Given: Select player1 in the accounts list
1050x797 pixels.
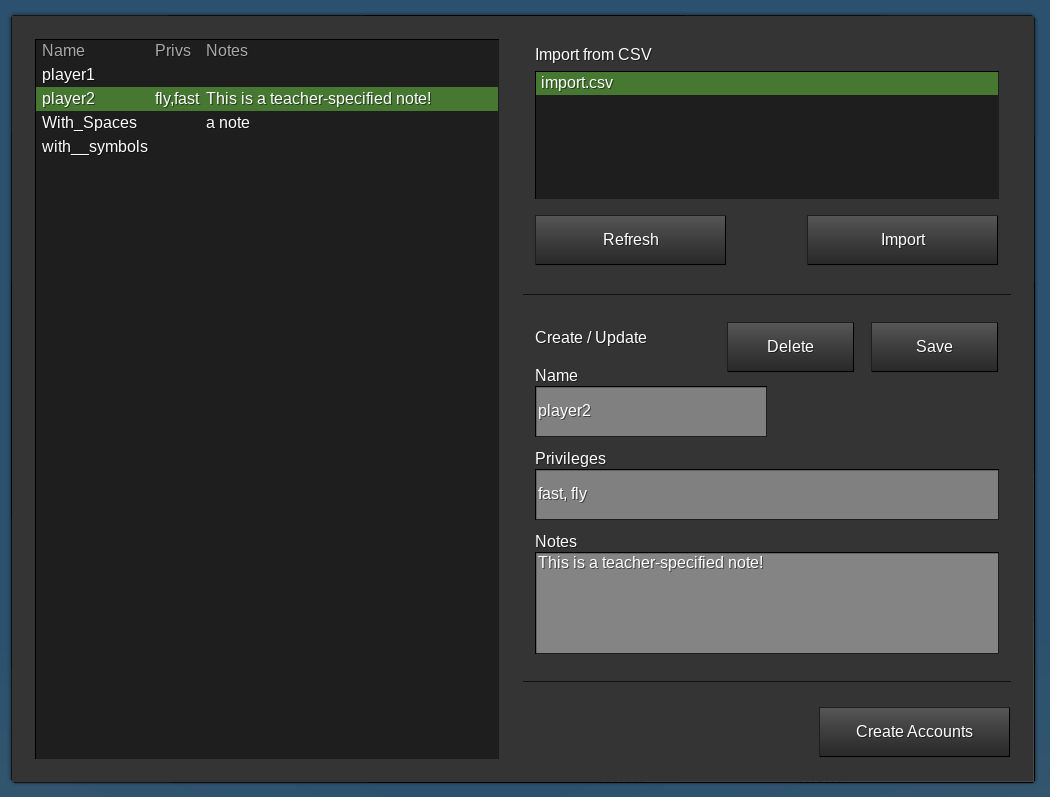Looking at the screenshot, I should [x=68, y=75].
